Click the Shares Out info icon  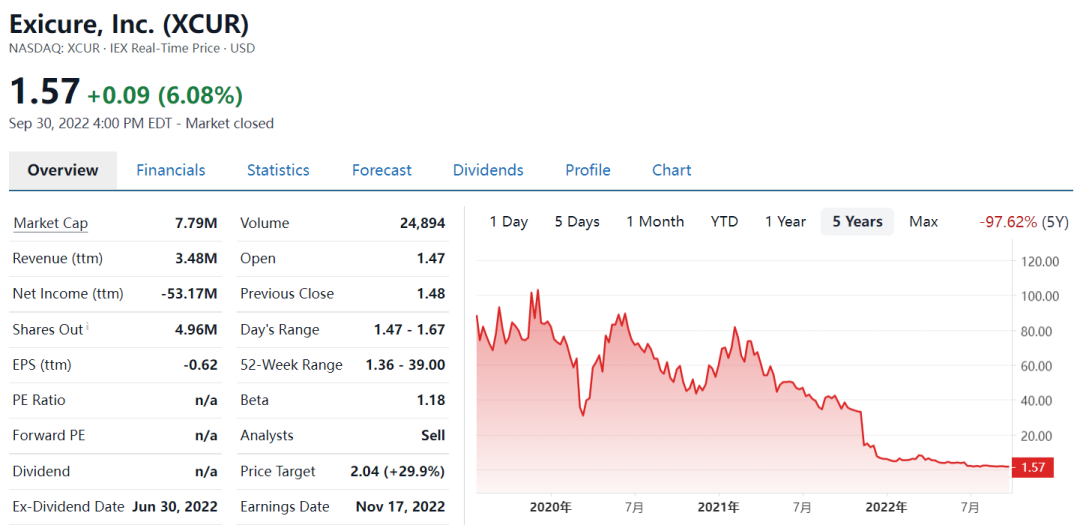click(87, 326)
